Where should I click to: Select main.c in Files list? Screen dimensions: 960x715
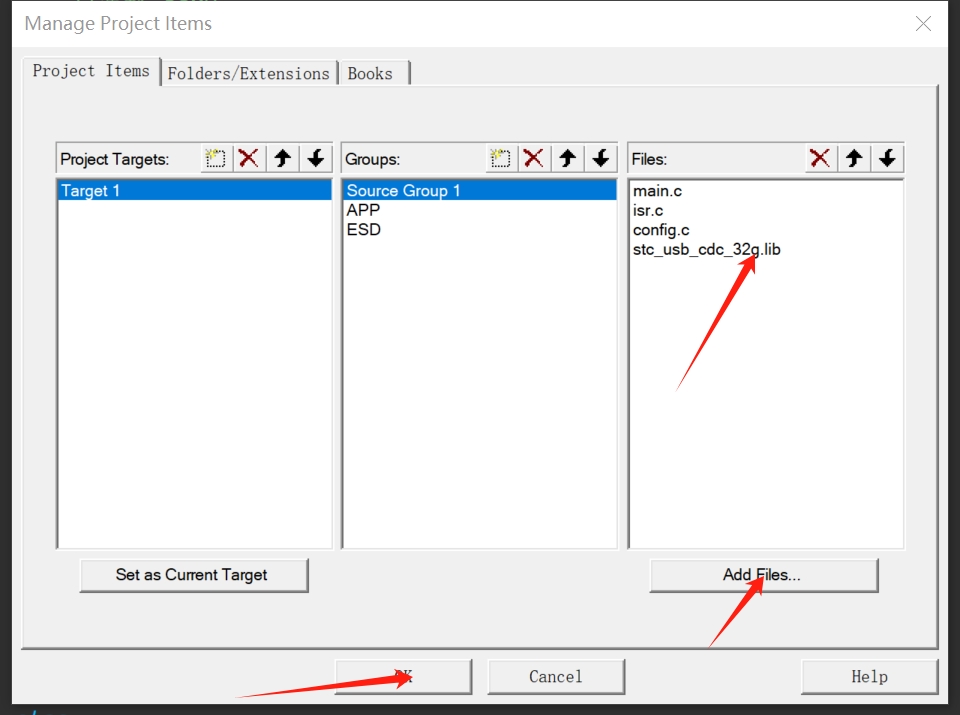click(x=657, y=191)
